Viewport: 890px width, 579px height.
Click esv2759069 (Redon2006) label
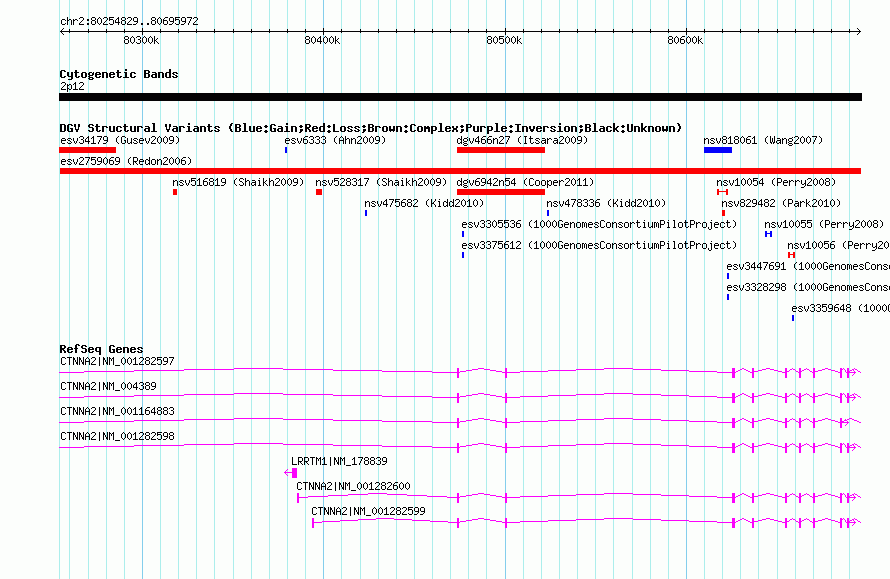point(126,161)
